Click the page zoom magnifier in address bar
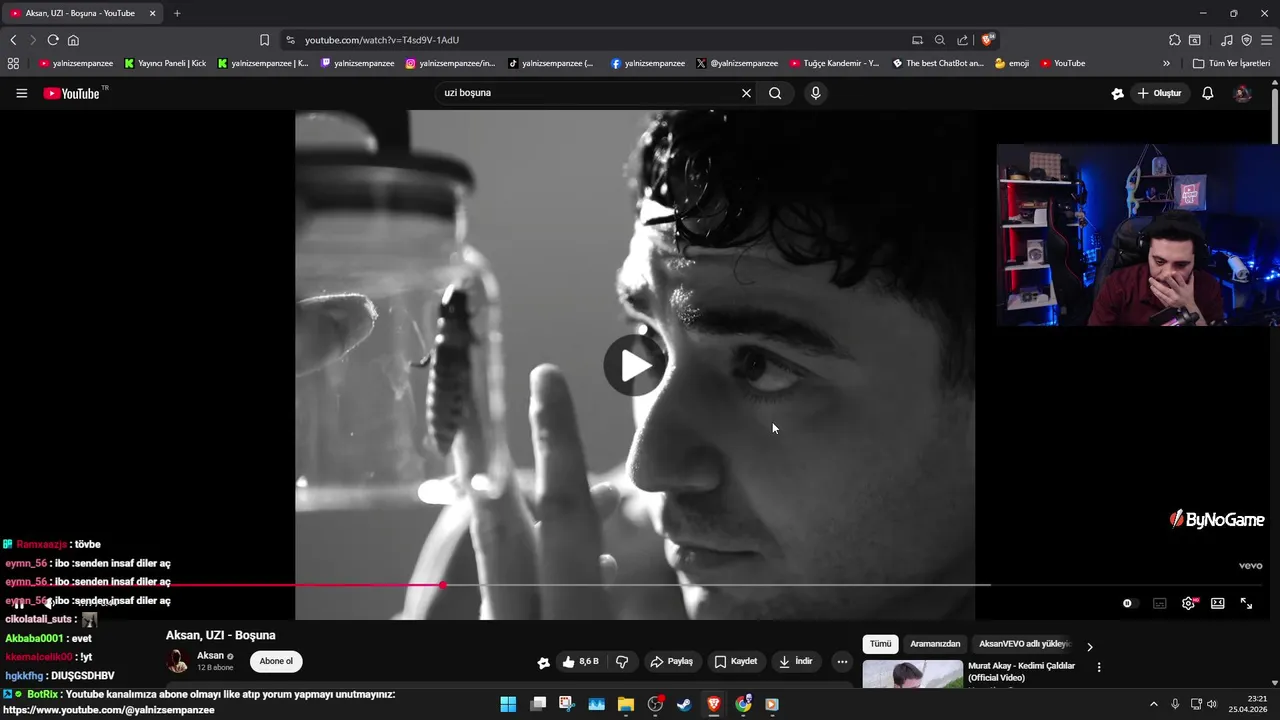Screen dimensions: 1280x720 pyautogui.click(x=940, y=40)
